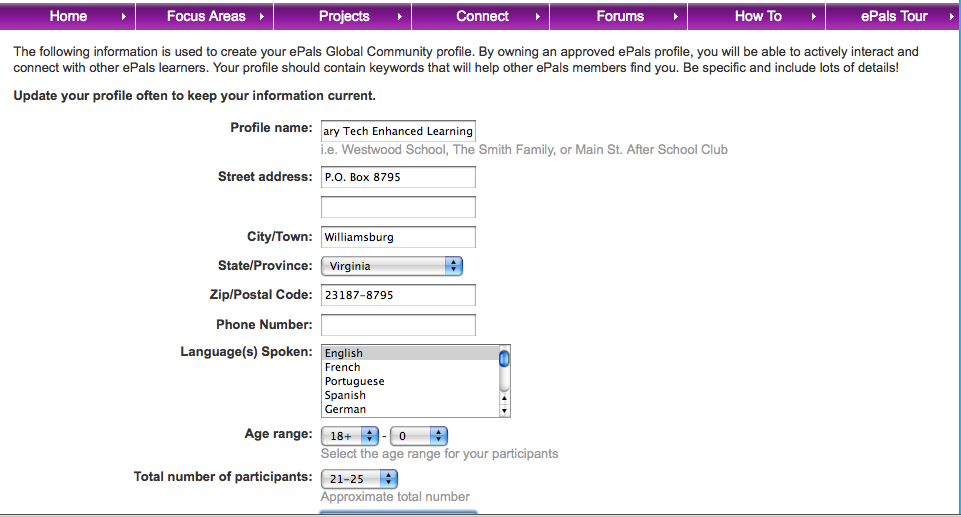Select English in the languages list

[x=411, y=353]
